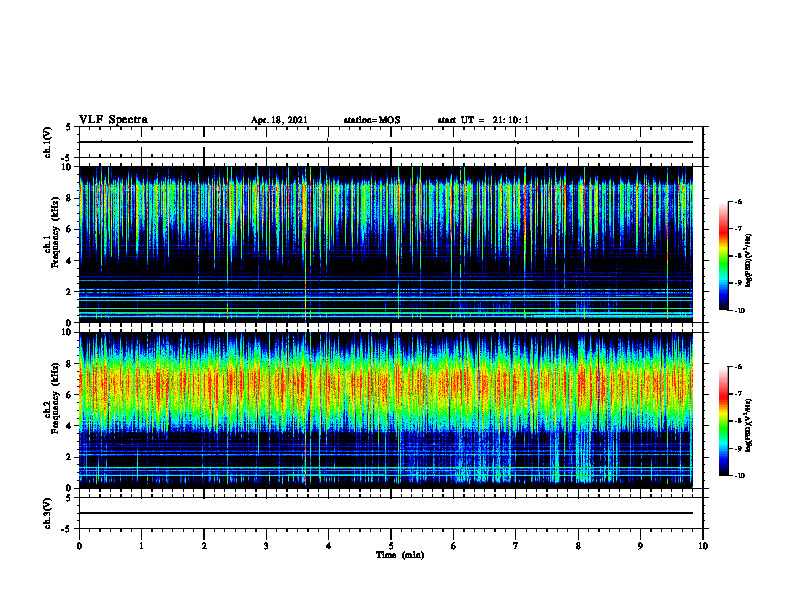Click the ch.1 spectrogram color bar
The height and width of the screenshot is (612, 792).
coord(723,256)
